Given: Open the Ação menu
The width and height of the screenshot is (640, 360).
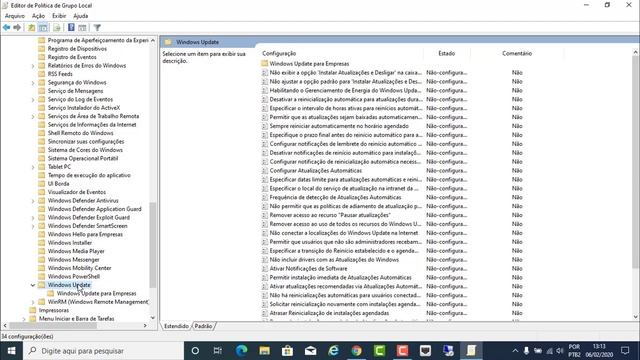Looking at the screenshot, I should point(38,16).
